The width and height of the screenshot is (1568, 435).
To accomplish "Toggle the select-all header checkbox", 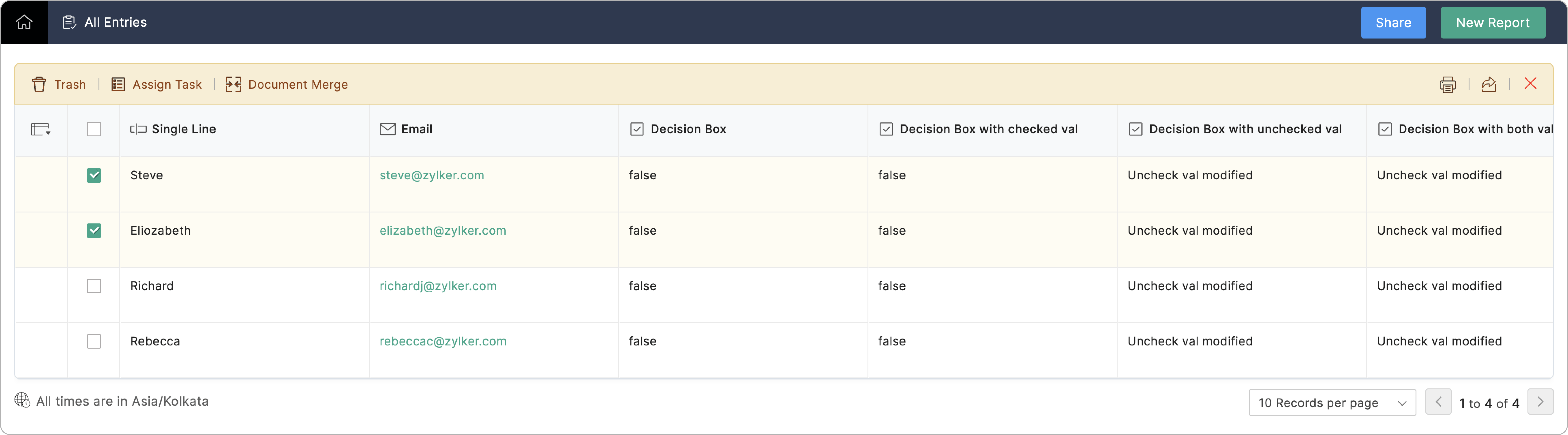I will pyautogui.click(x=94, y=129).
